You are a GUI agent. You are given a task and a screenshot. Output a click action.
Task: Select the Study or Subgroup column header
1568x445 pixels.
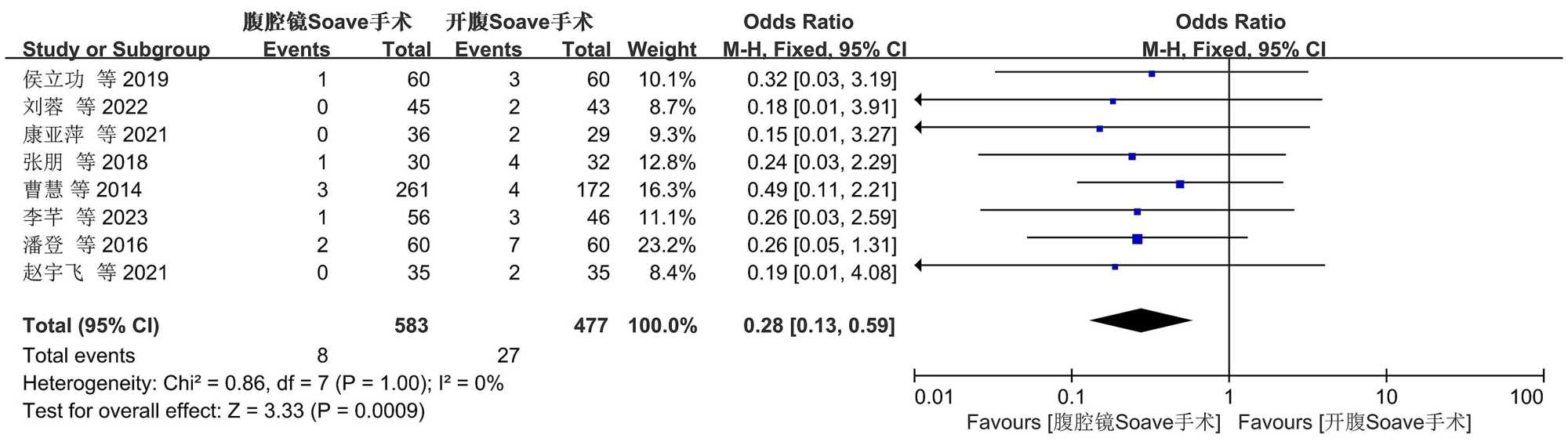116,49
